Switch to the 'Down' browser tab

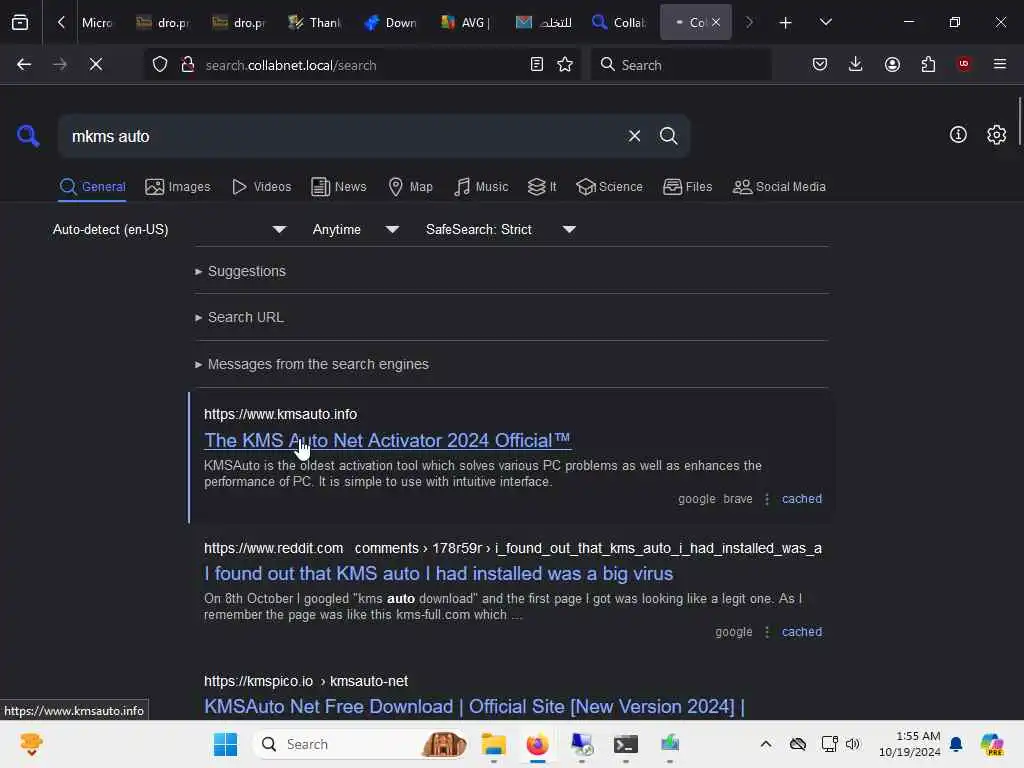tap(391, 23)
